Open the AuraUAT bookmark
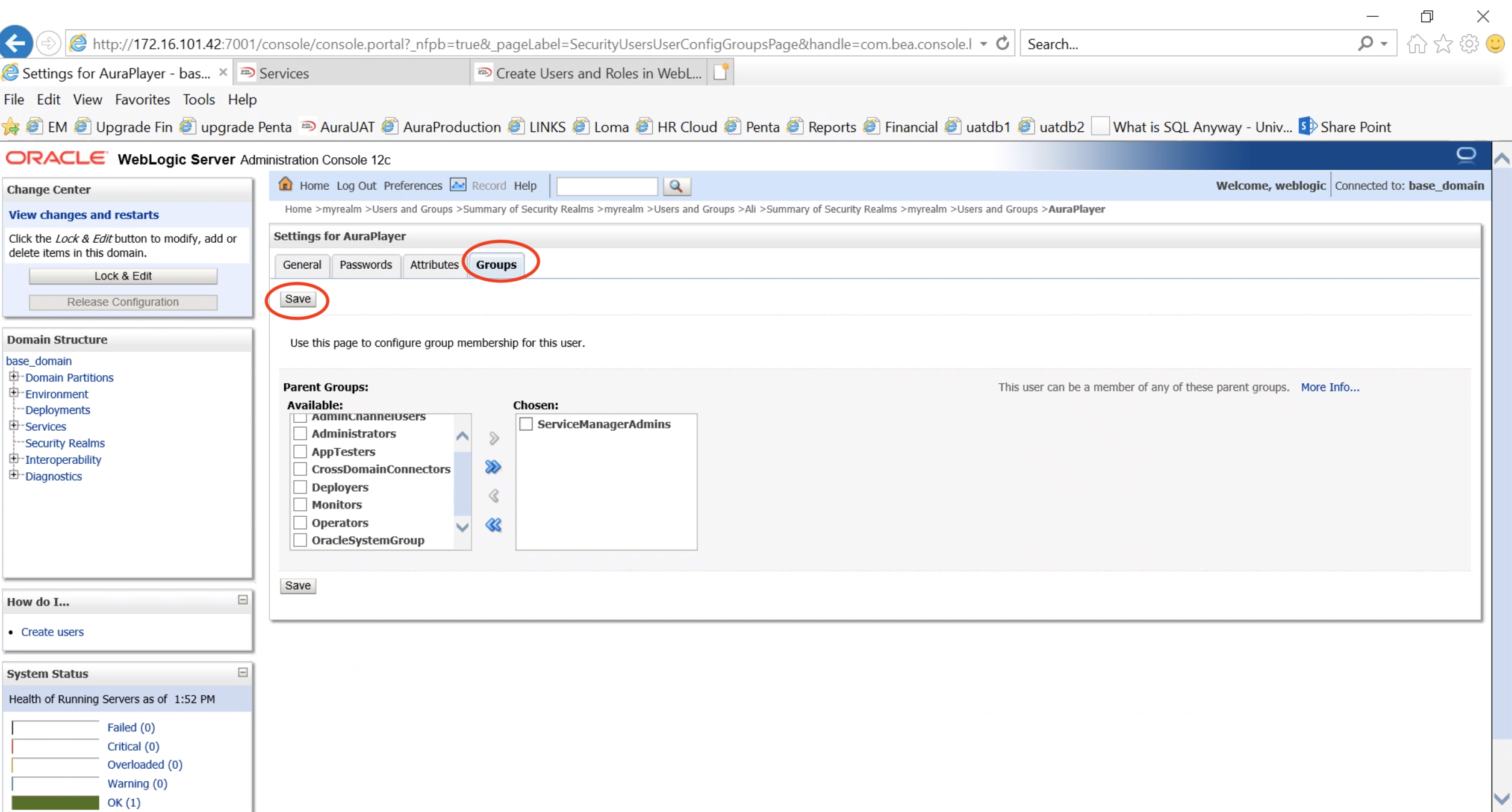Viewport: 1512px width, 812px height. tap(338, 126)
